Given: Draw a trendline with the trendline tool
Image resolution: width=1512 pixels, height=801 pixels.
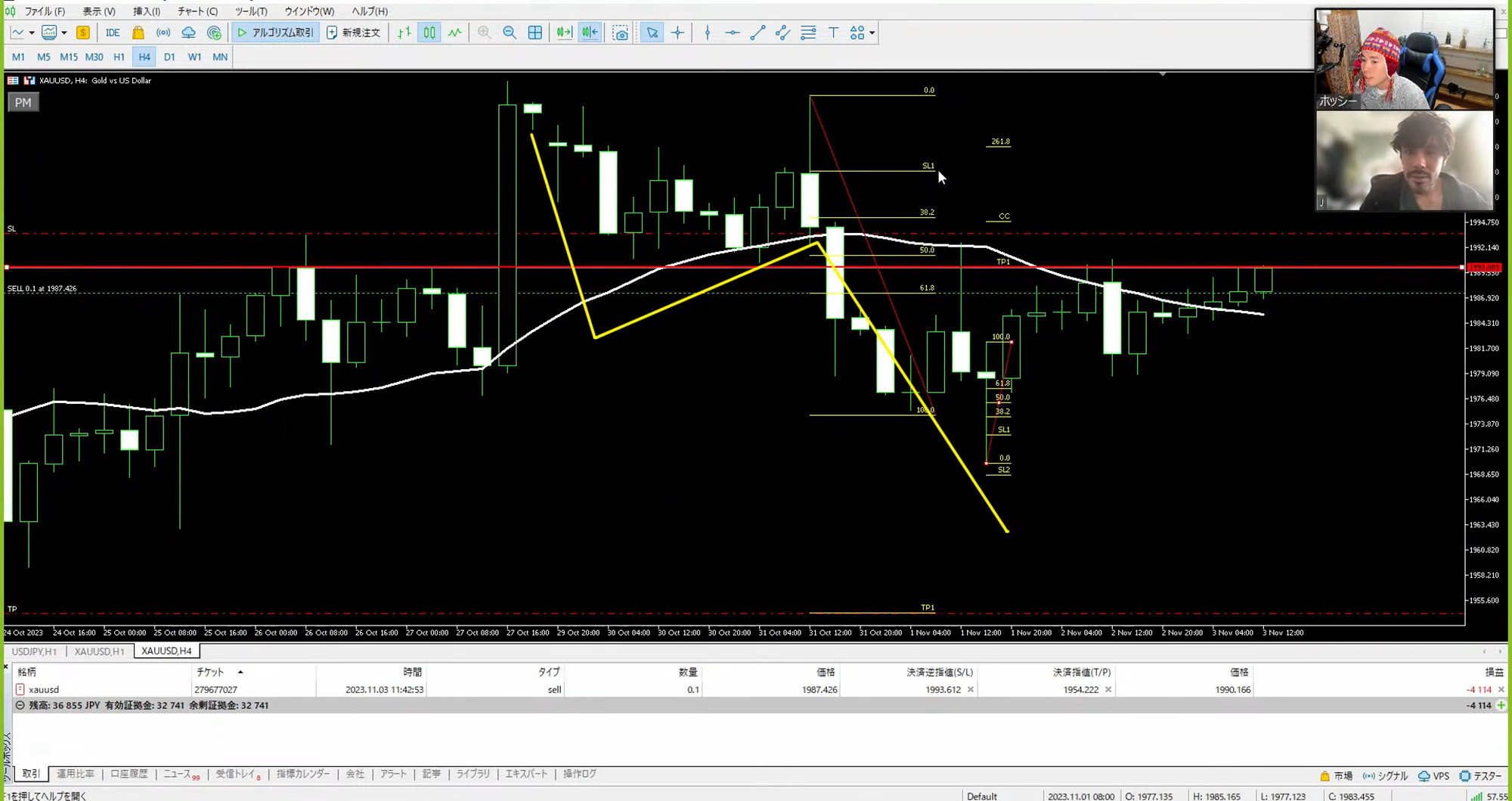Looking at the screenshot, I should point(758,33).
